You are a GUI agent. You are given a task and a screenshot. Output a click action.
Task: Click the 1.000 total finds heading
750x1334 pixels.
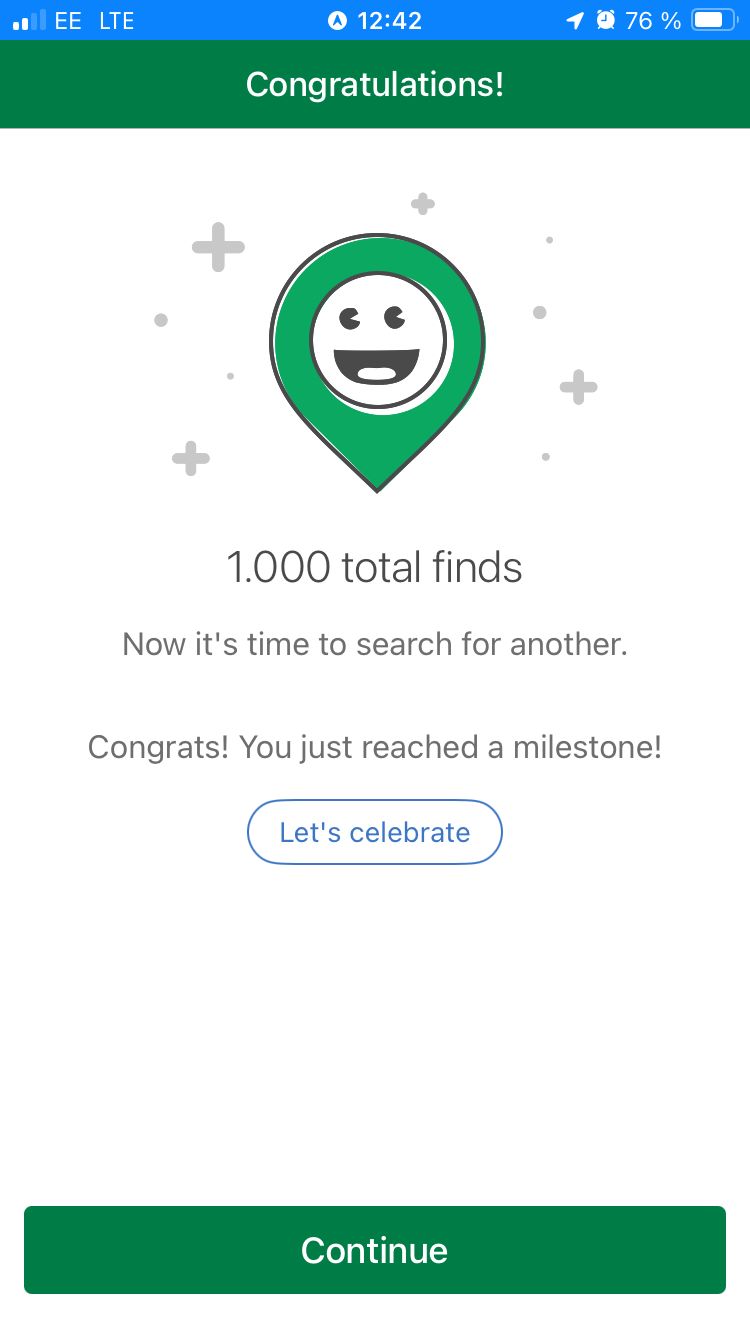(x=375, y=567)
